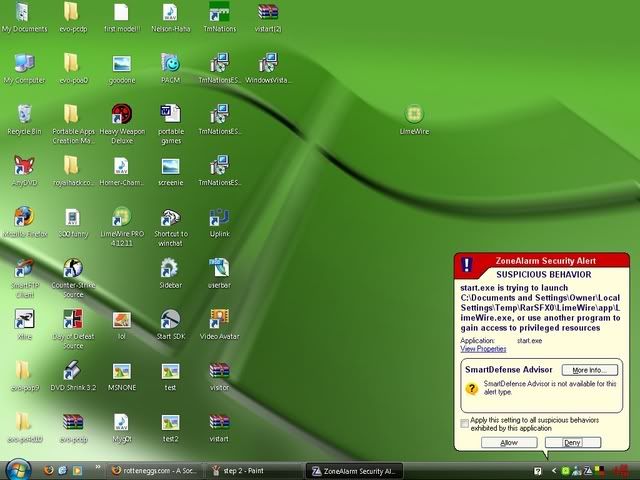Select the PACM smiley icon
This screenshot has height=480, width=640.
(x=170, y=68)
